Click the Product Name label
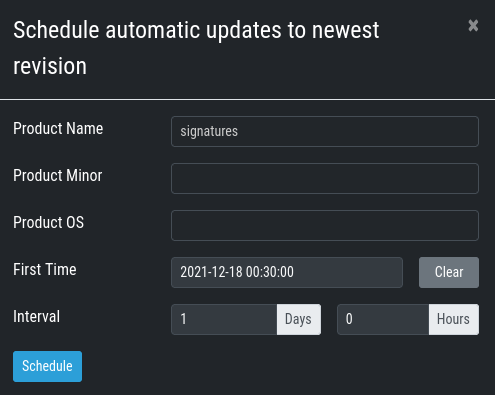 (x=58, y=129)
